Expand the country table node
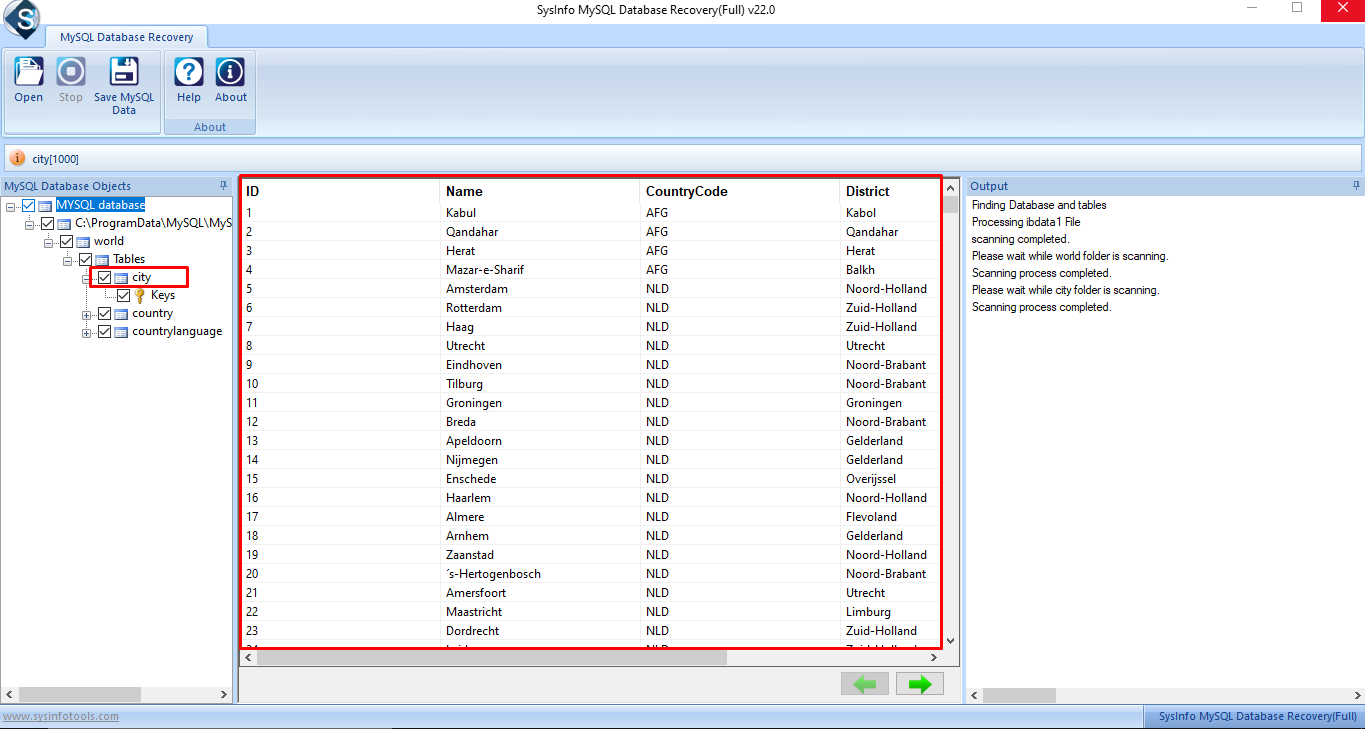This screenshot has height=729, width=1365. click(x=88, y=314)
